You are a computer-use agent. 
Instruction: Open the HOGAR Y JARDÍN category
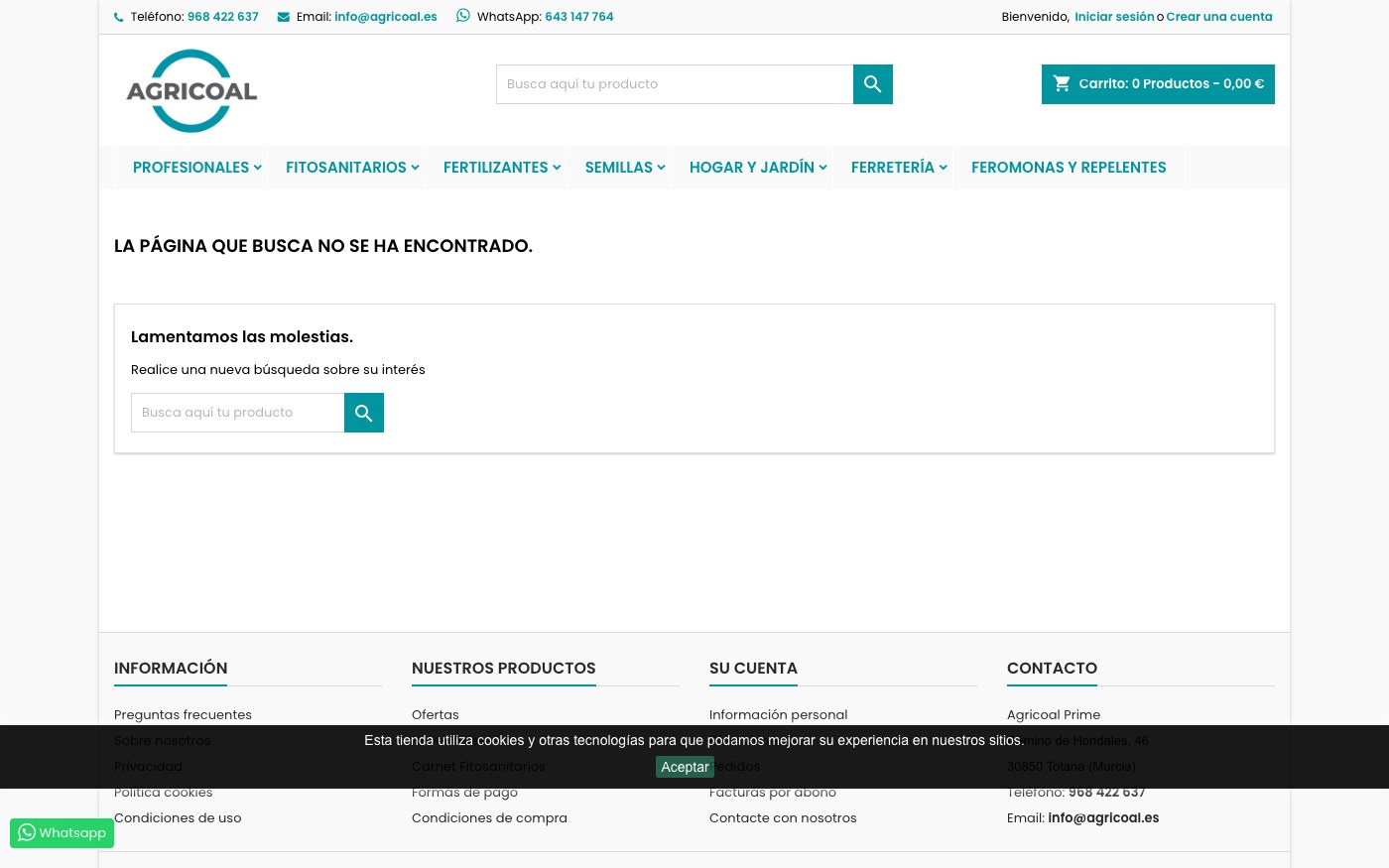[752, 168]
